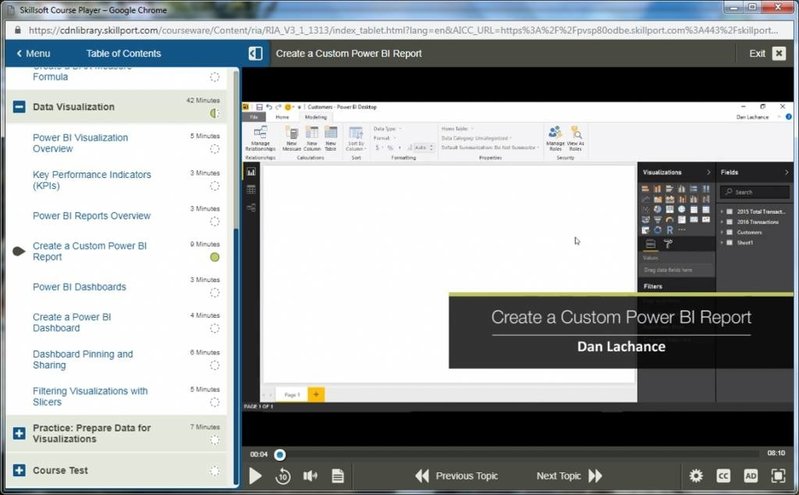Click the browser address bar URL
The height and width of the screenshot is (495, 799).
(403, 30)
